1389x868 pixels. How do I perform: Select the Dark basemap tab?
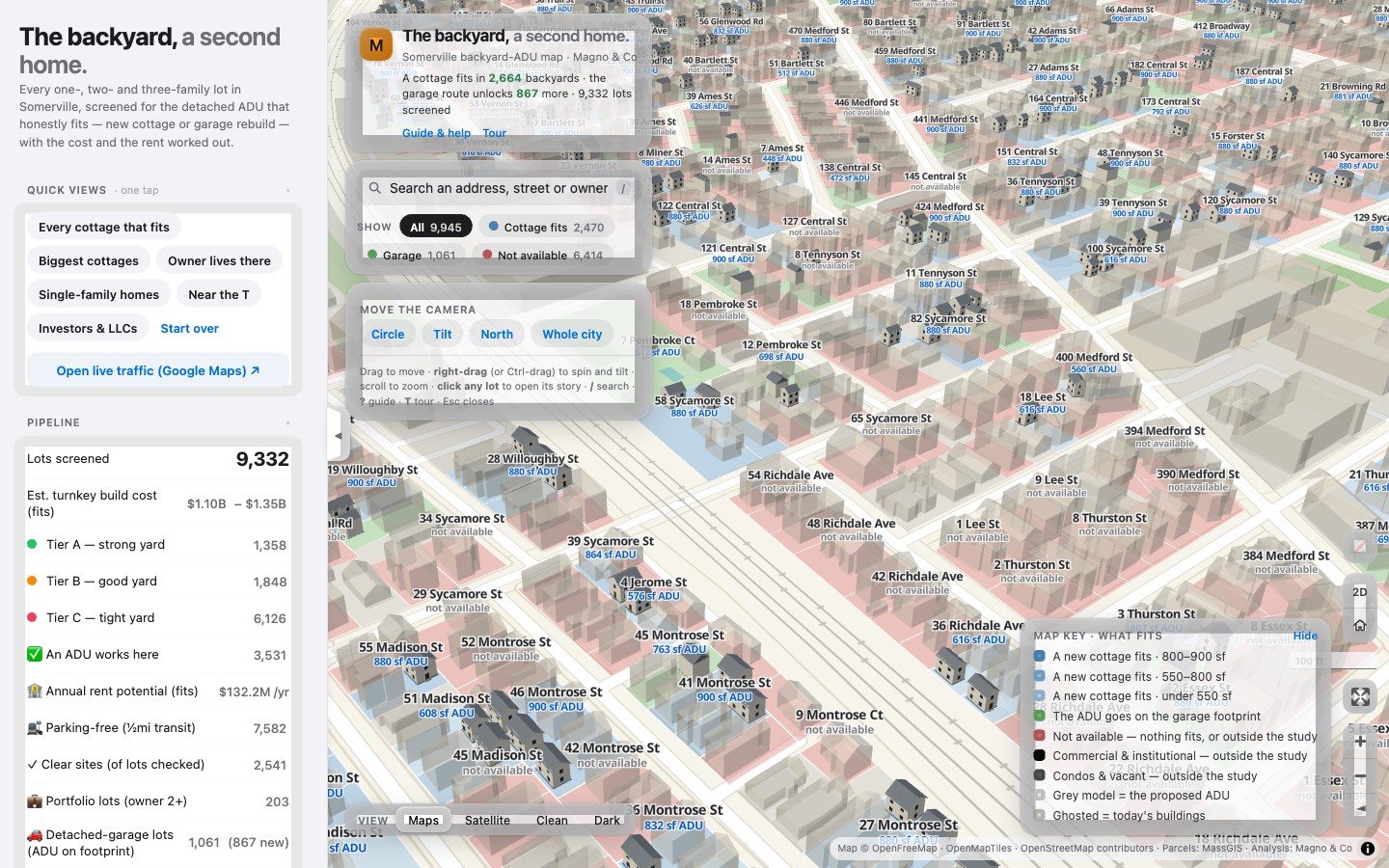coord(607,820)
